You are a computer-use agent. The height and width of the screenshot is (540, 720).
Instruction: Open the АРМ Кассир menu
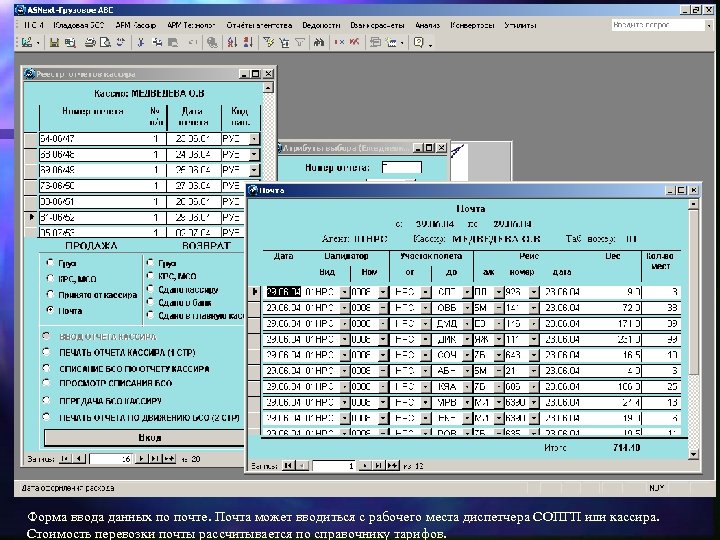(135, 25)
